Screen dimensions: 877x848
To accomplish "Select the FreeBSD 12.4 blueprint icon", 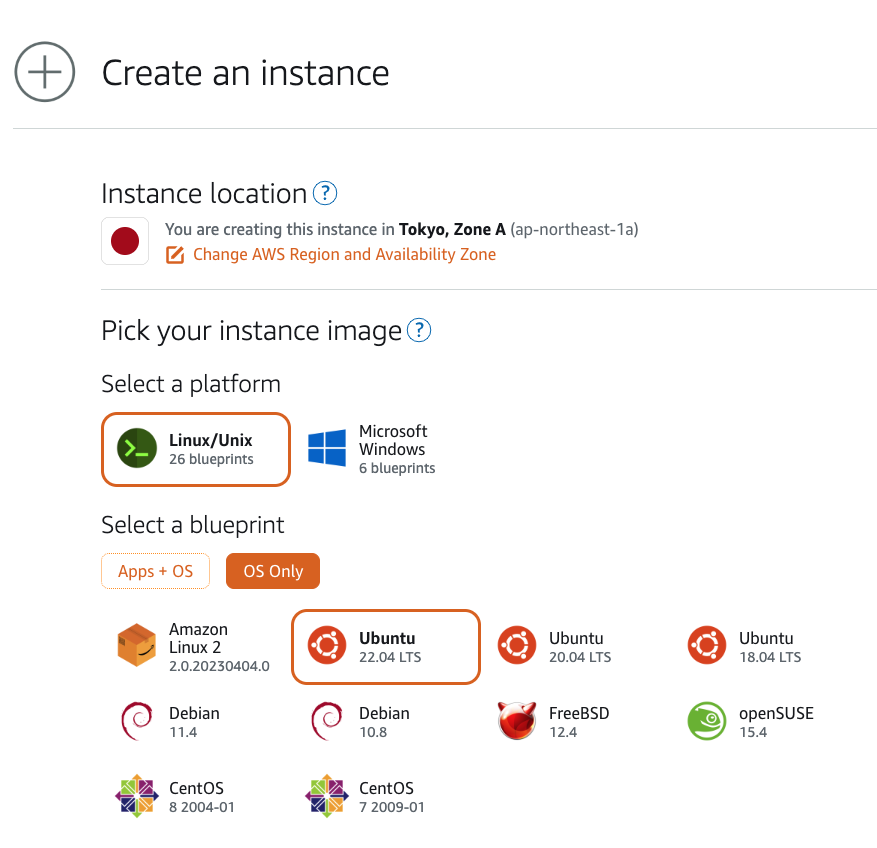I will click(x=517, y=721).
